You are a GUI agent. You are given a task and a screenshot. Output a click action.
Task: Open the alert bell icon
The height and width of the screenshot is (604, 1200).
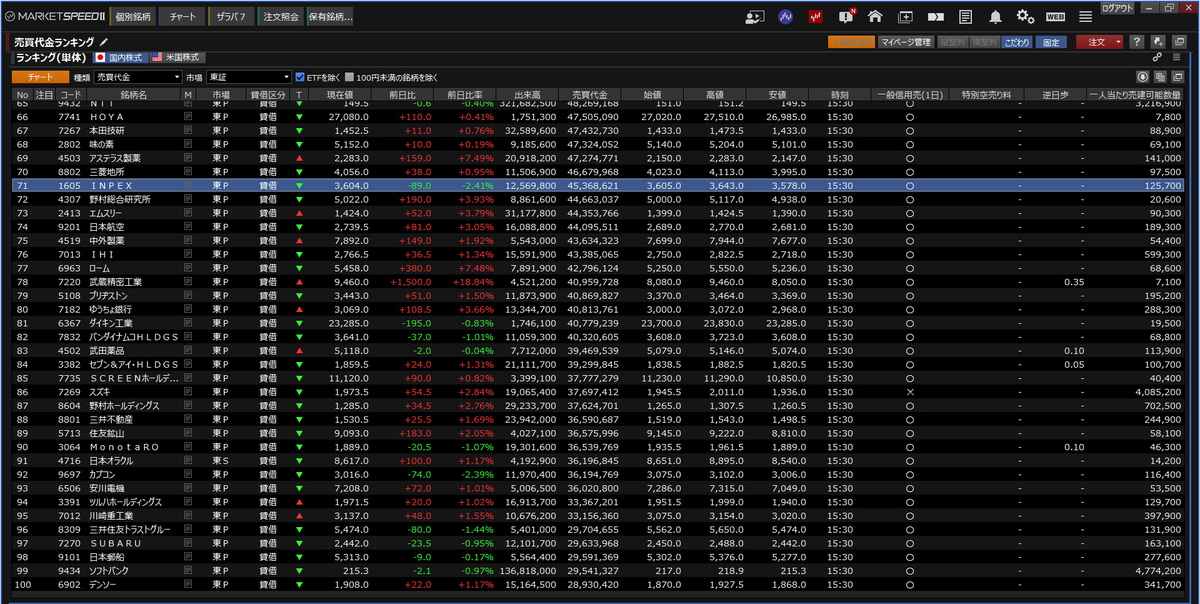coord(995,16)
